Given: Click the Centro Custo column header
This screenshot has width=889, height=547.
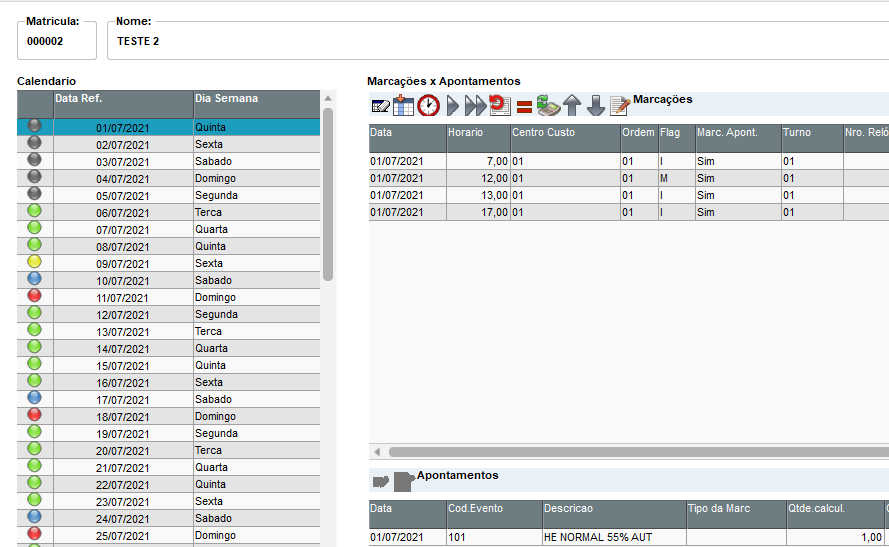Looking at the screenshot, I should [x=565, y=138].
